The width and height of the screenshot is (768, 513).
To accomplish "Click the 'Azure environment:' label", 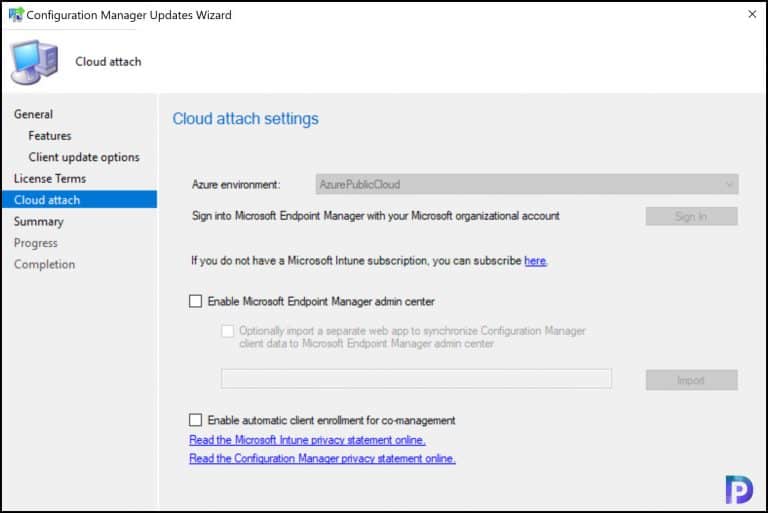I will pos(236,185).
